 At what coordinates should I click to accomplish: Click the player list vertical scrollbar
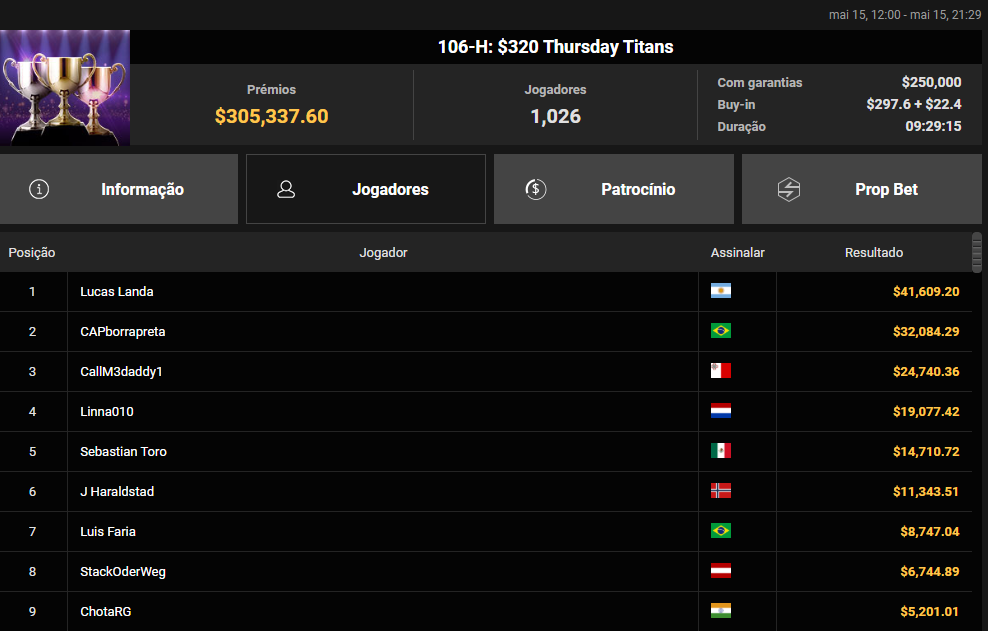[x=977, y=252]
